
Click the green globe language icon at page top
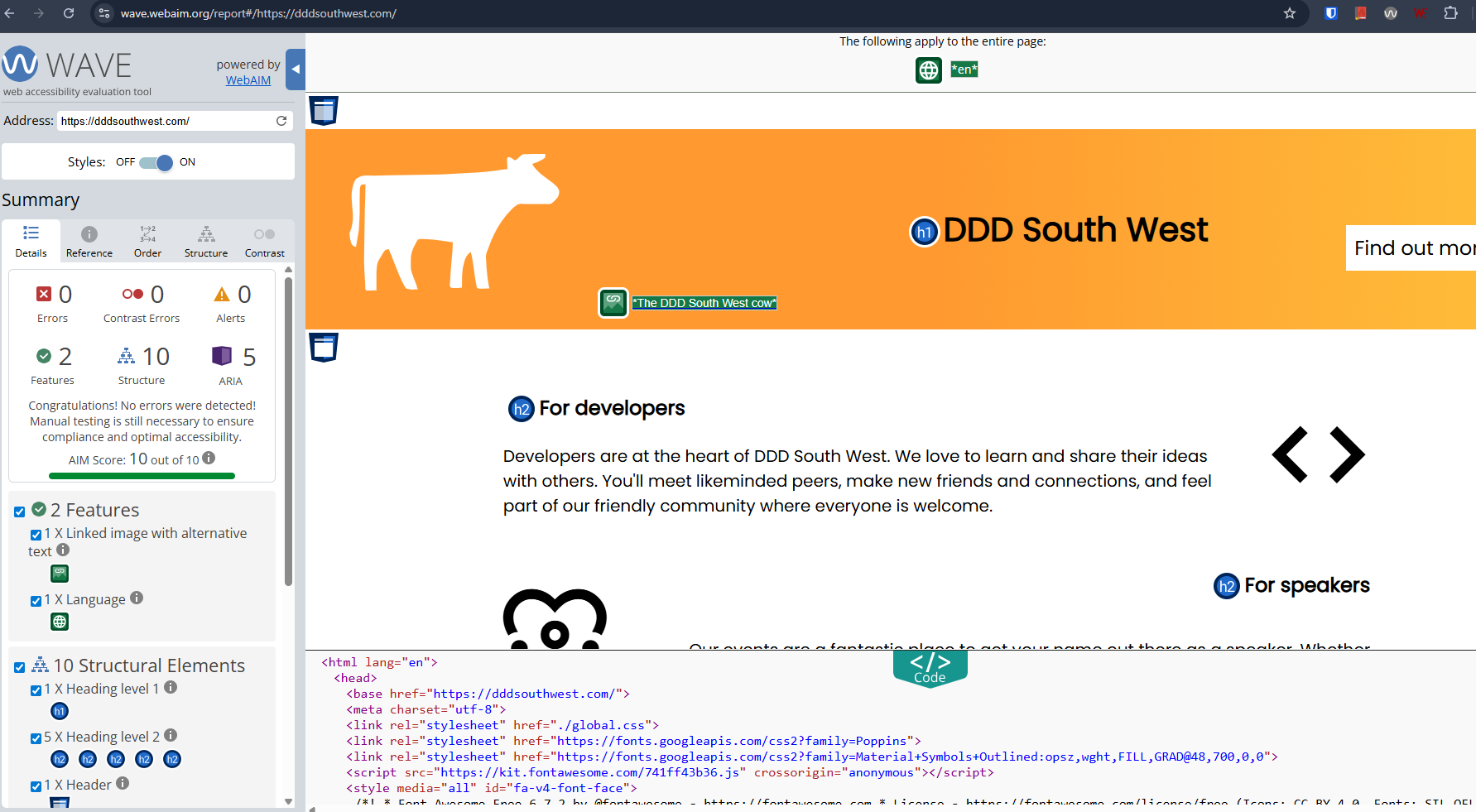pyautogui.click(x=928, y=70)
